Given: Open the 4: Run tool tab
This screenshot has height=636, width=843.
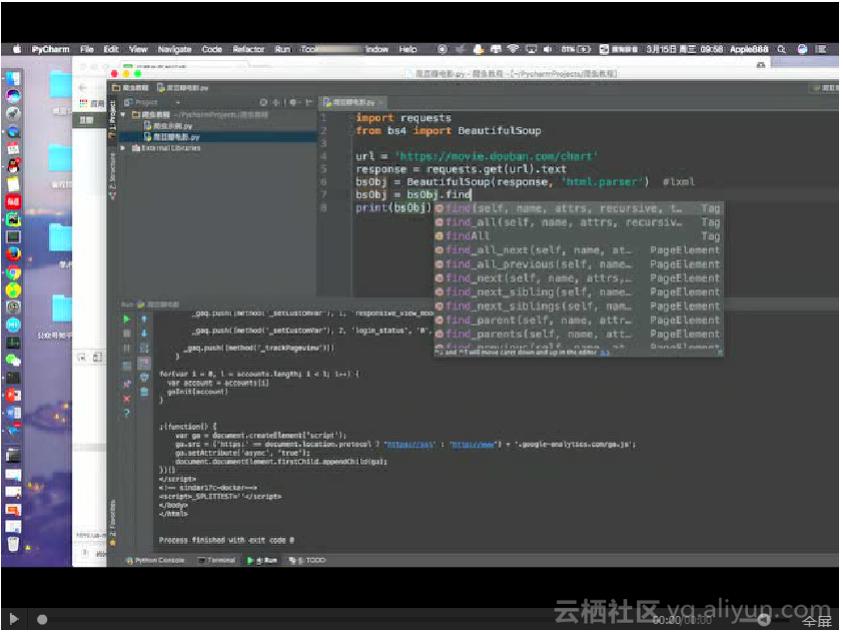Looking at the screenshot, I should [262, 562].
